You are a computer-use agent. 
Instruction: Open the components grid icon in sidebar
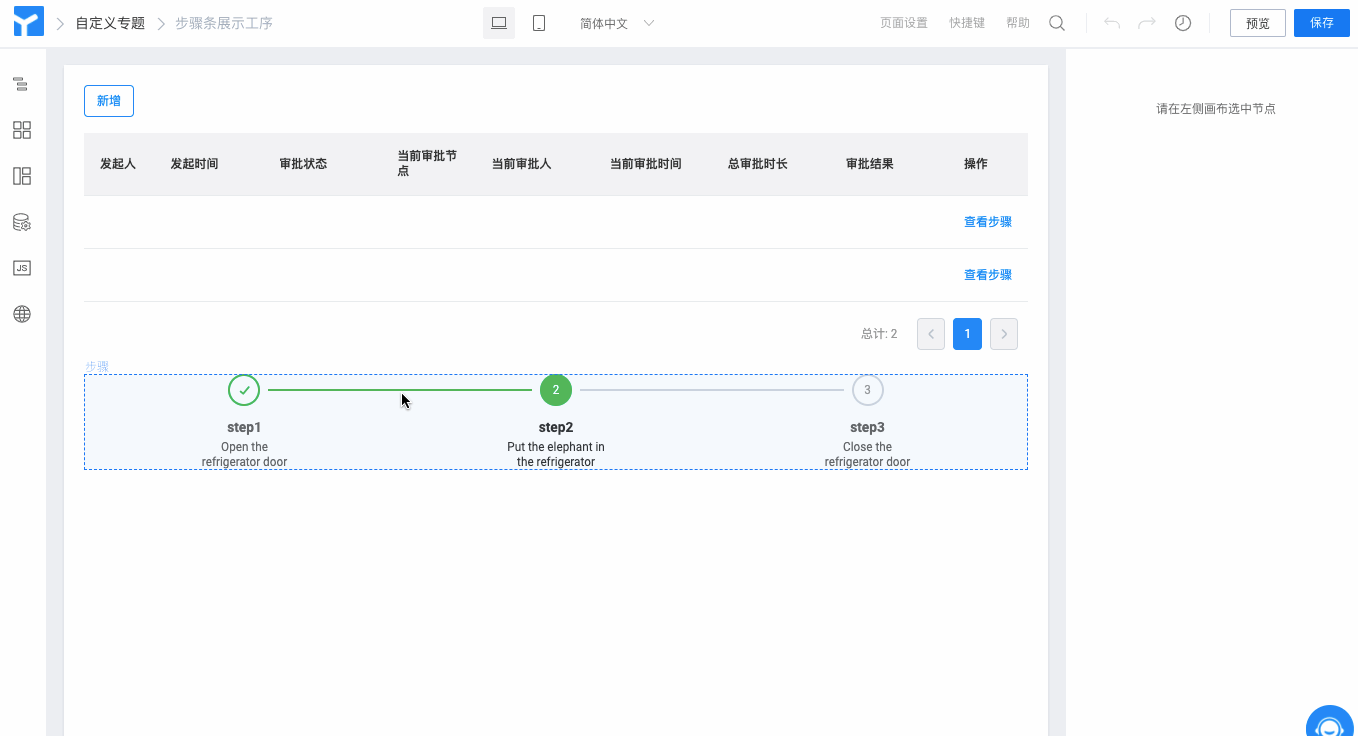[x=21, y=130]
